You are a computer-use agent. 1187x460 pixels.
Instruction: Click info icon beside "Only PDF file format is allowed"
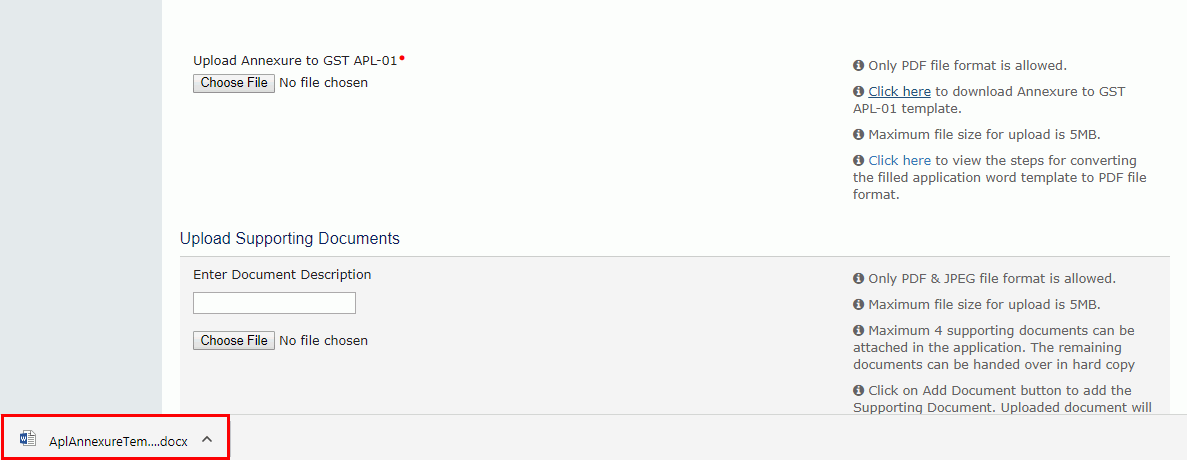click(x=858, y=66)
